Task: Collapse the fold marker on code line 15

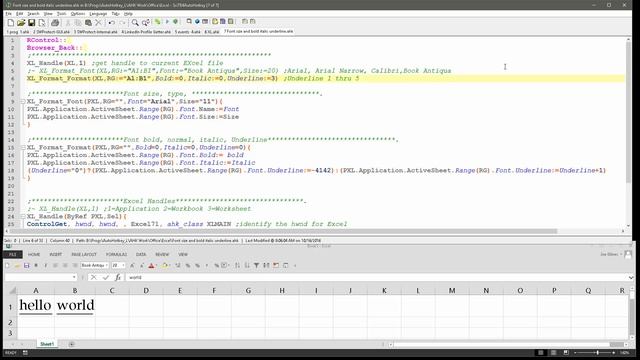Action: (23, 147)
